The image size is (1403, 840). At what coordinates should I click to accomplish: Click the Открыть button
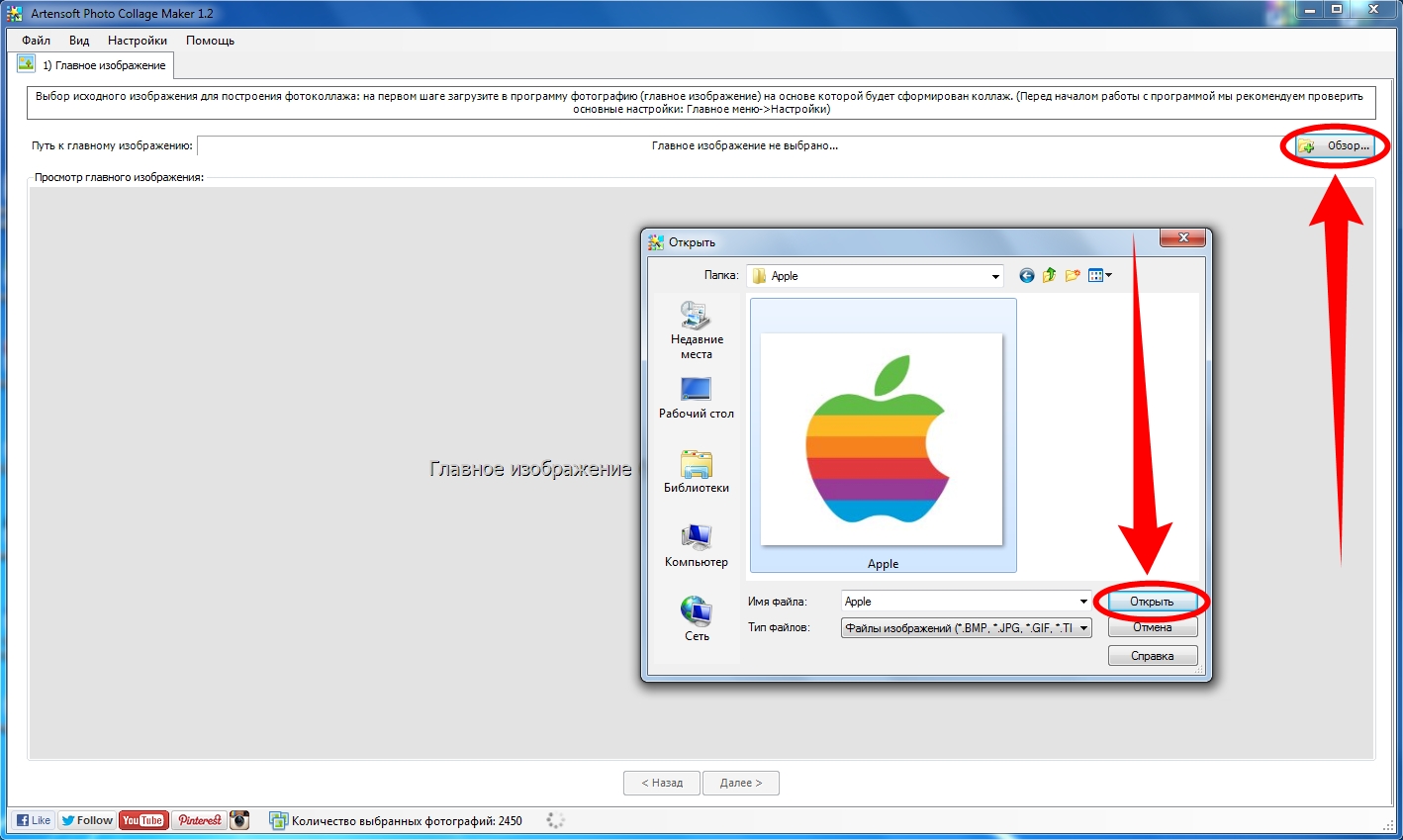[x=1152, y=602]
